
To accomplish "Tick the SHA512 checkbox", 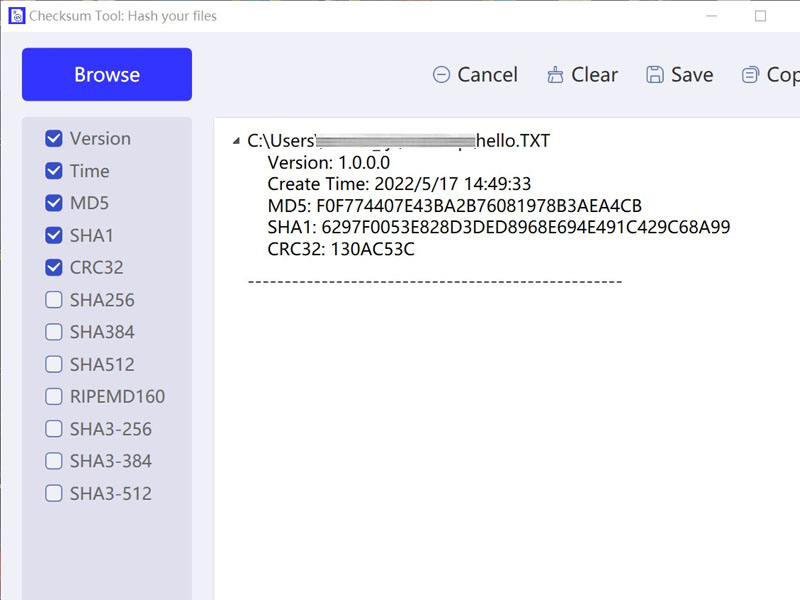I will tap(54, 364).
